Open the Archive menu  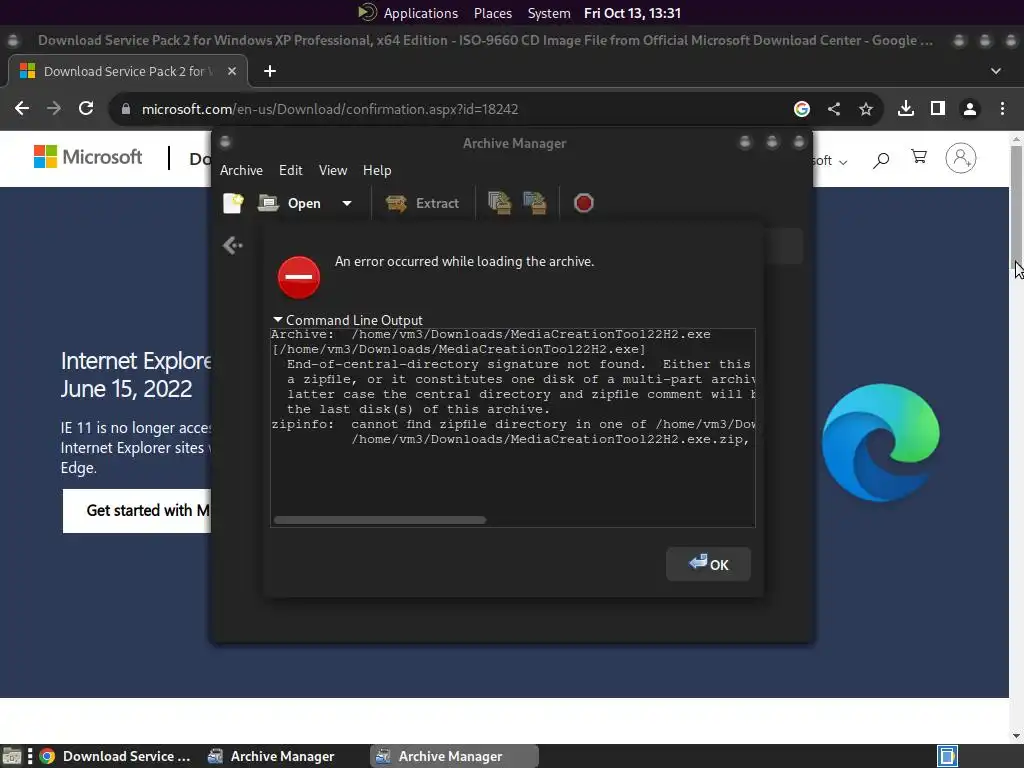tap(241, 170)
